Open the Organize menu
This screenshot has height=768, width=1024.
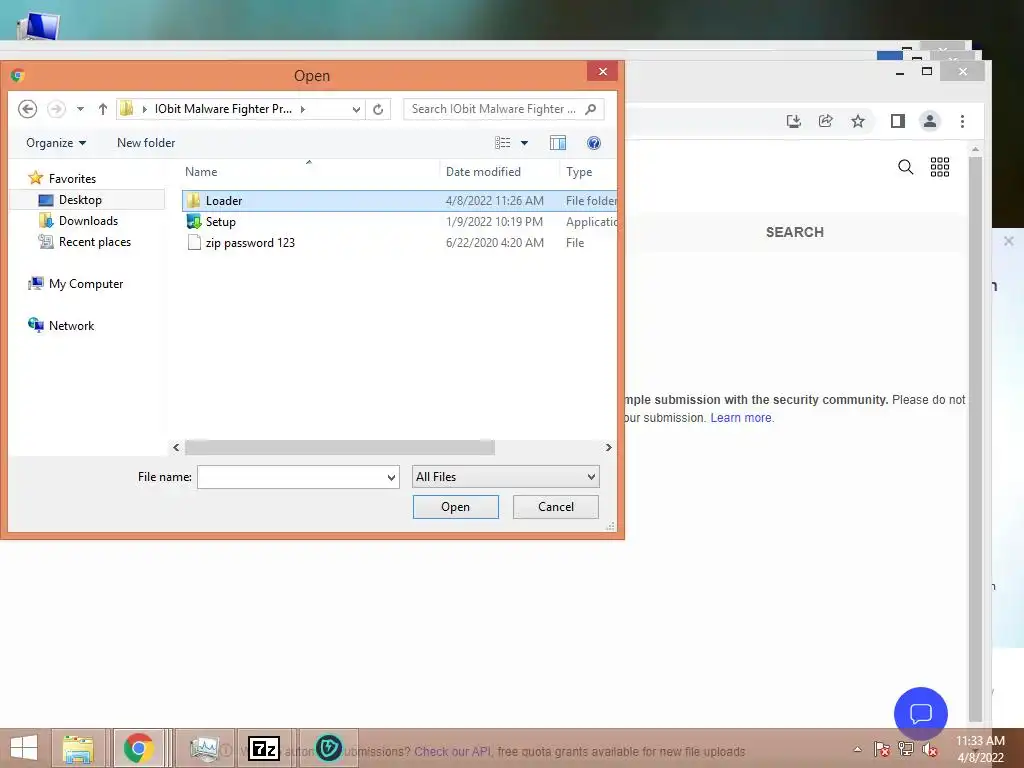56,143
